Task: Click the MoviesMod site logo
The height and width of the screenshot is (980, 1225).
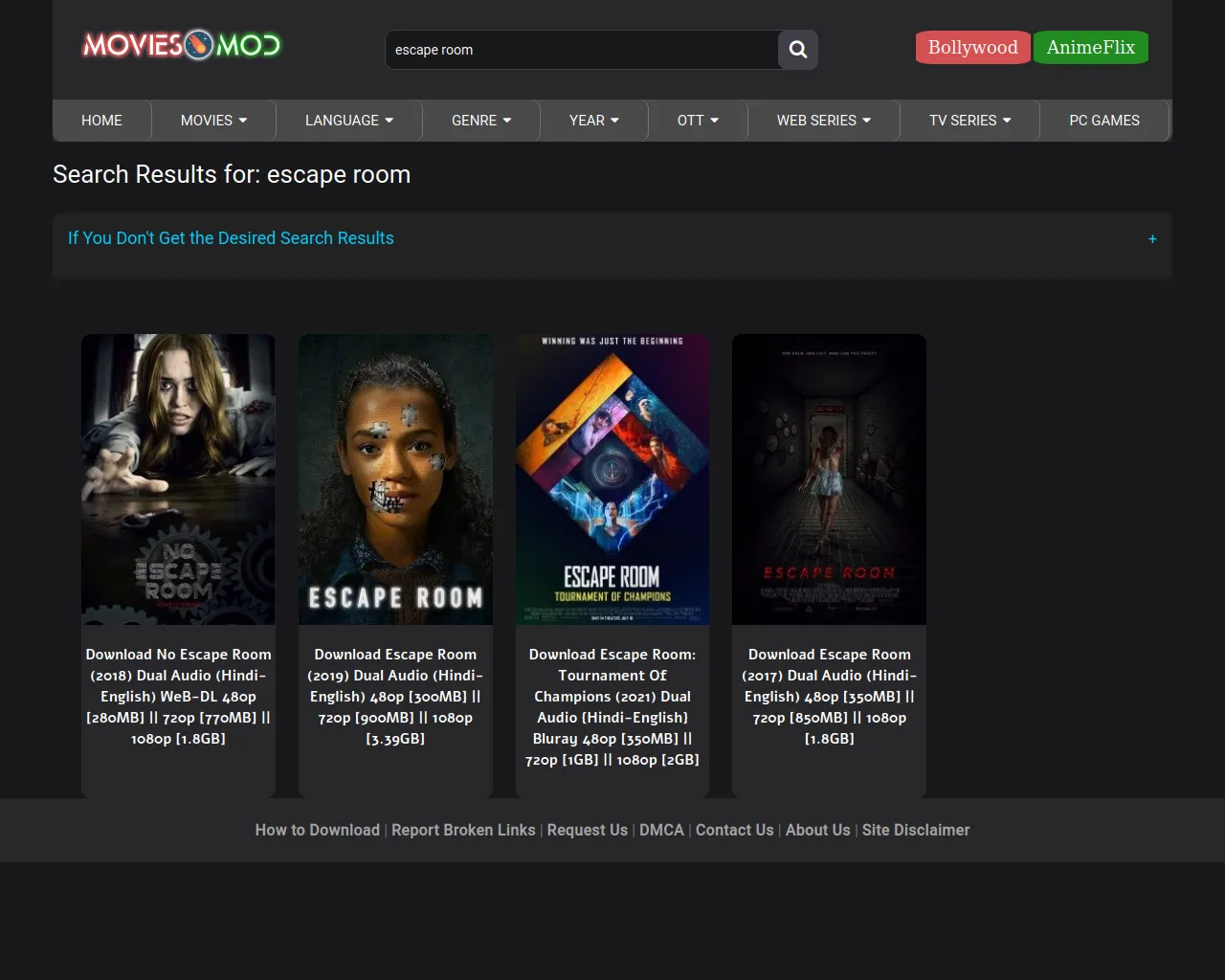Action: pos(182,45)
